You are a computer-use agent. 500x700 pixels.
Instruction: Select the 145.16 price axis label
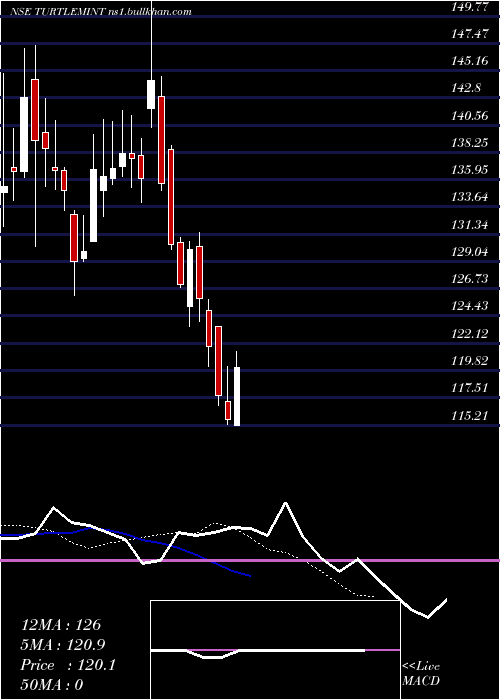coord(469,61)
